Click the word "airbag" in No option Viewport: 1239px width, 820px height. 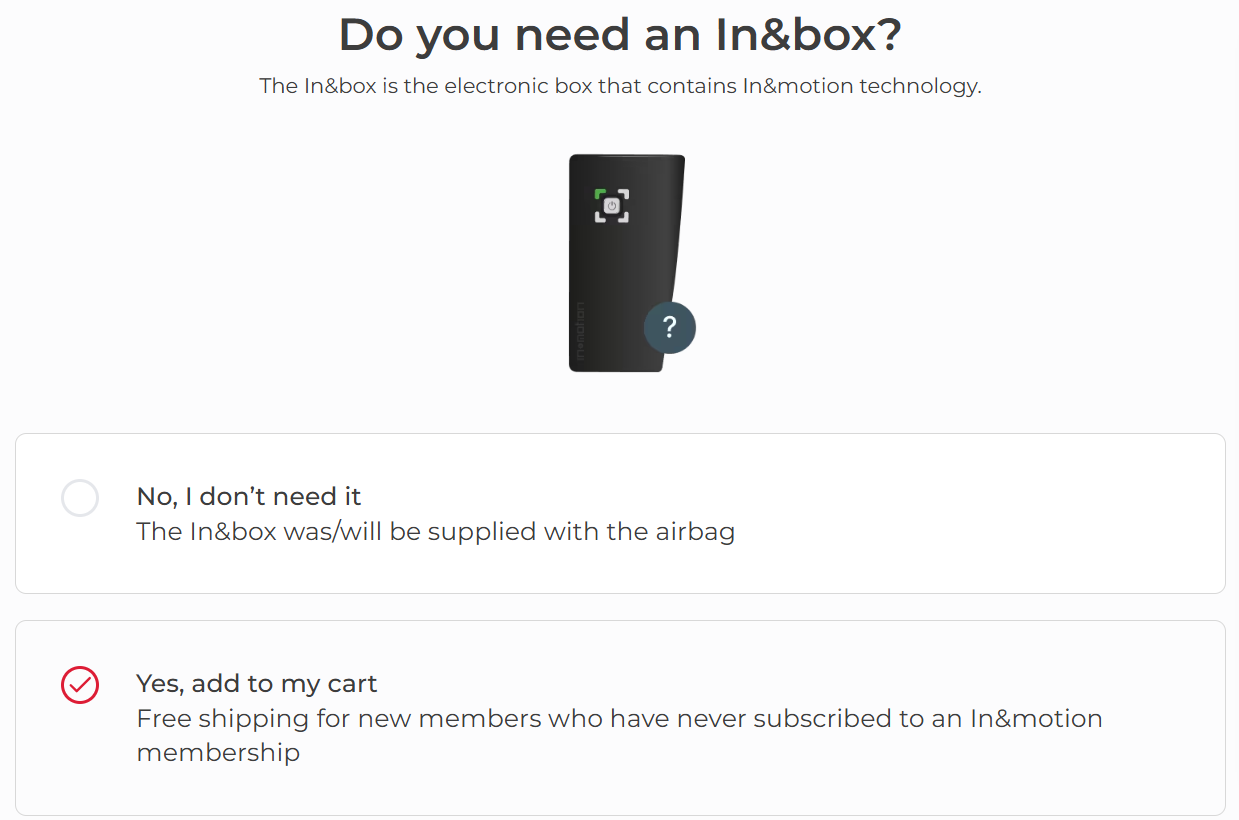697,531
